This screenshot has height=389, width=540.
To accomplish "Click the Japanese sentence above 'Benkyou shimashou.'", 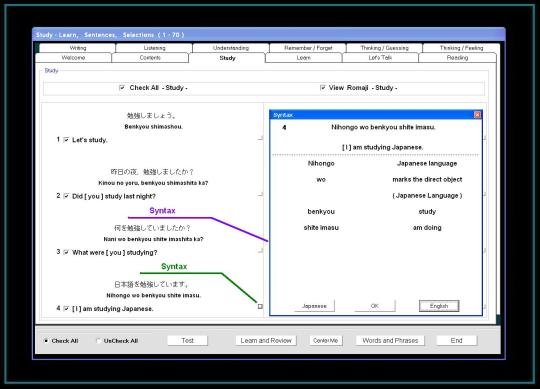I will 151,116.
